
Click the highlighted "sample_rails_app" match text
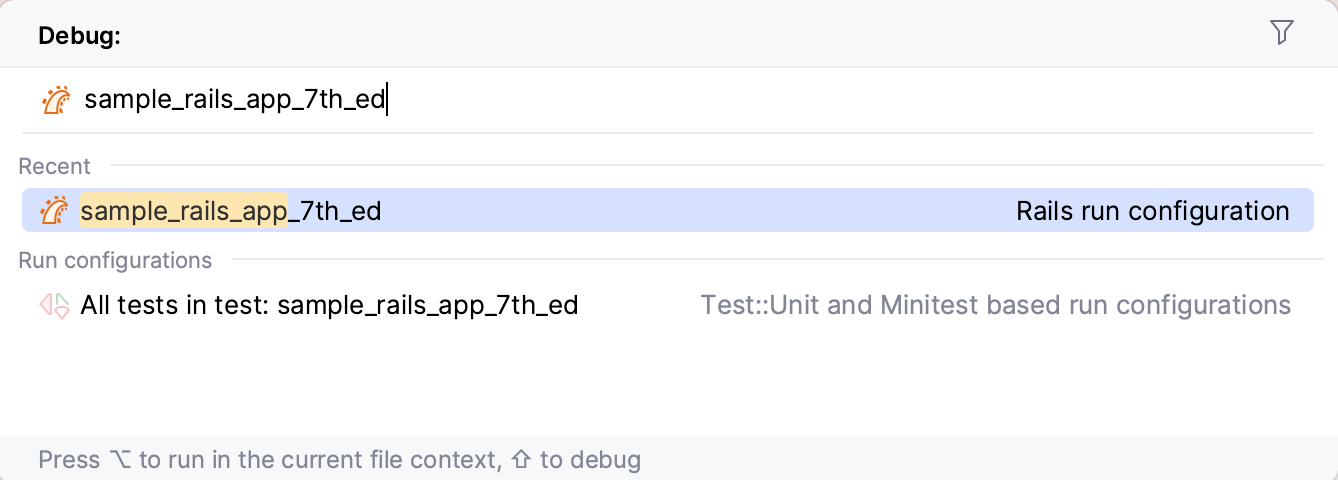coord(184,211)
